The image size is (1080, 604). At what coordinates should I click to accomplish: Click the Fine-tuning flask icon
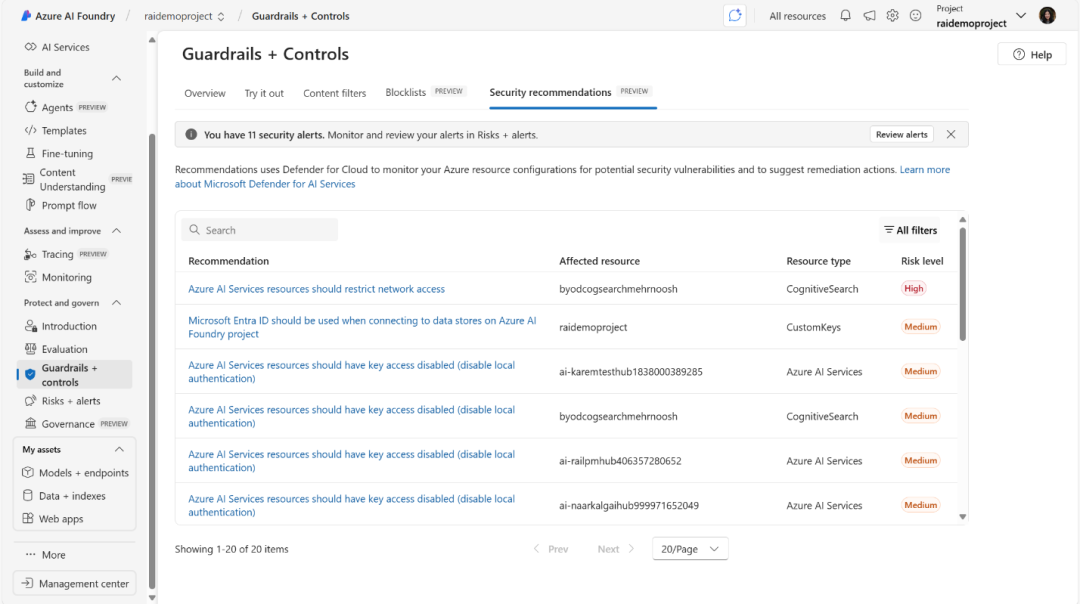coord(30,153)
